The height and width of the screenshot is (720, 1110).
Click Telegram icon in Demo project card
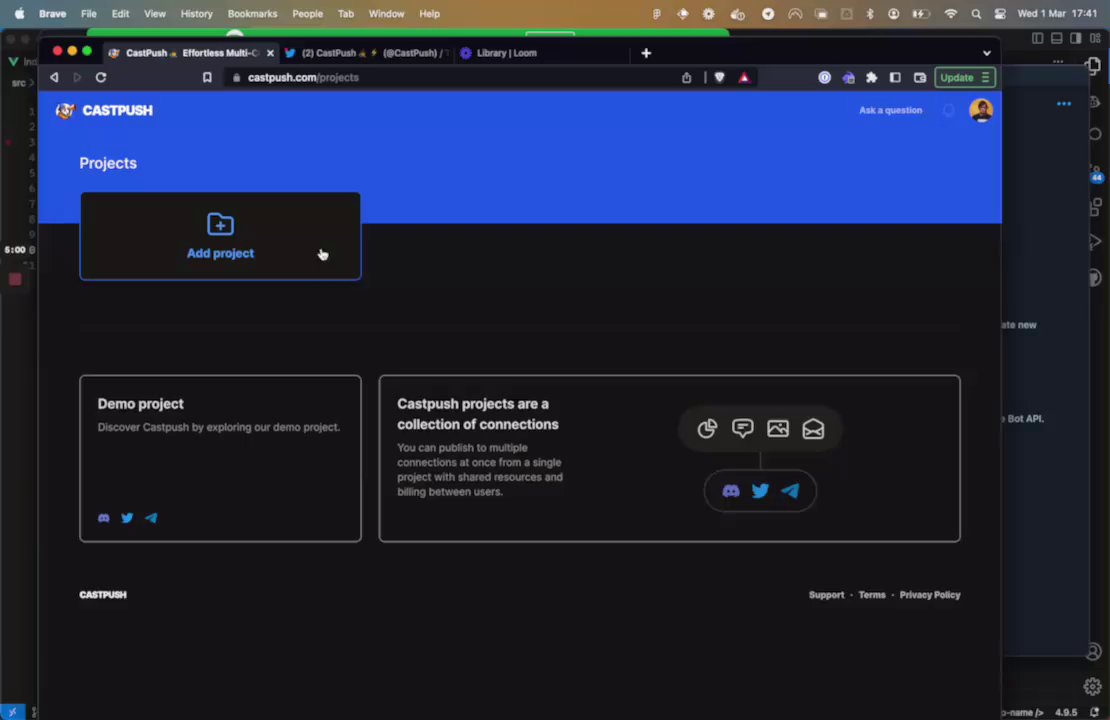(151, 518)
